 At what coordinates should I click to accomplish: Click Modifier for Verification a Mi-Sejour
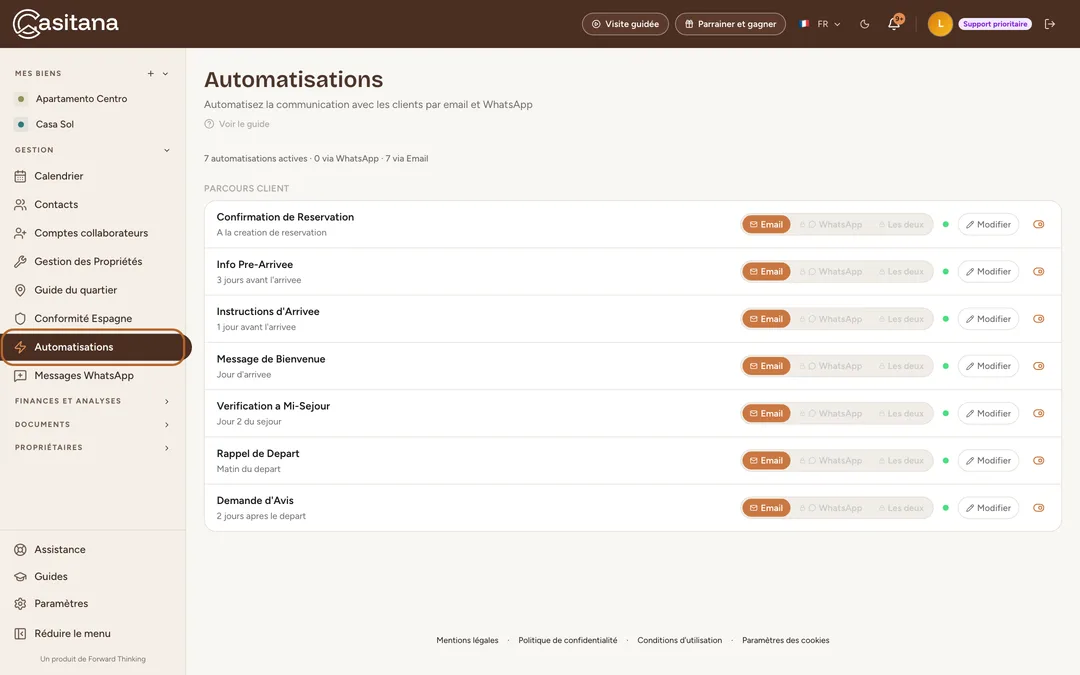coord(988,413)
